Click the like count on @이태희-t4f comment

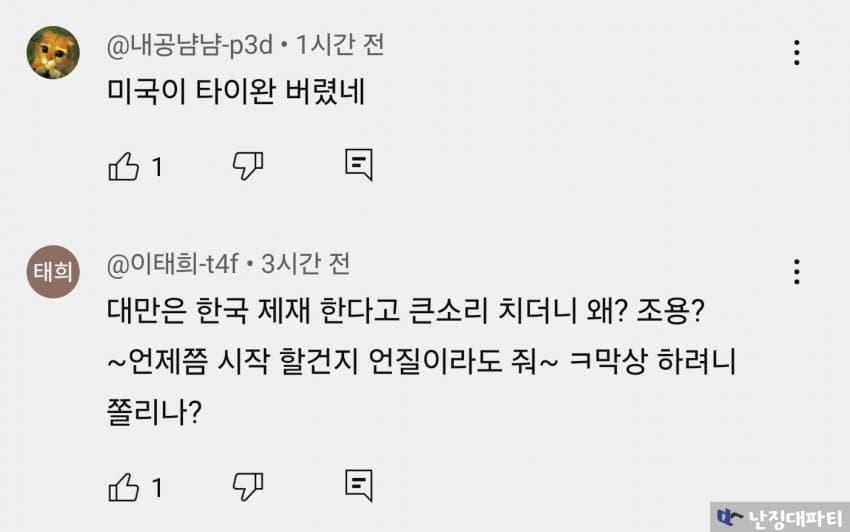[x=157, y=487]
